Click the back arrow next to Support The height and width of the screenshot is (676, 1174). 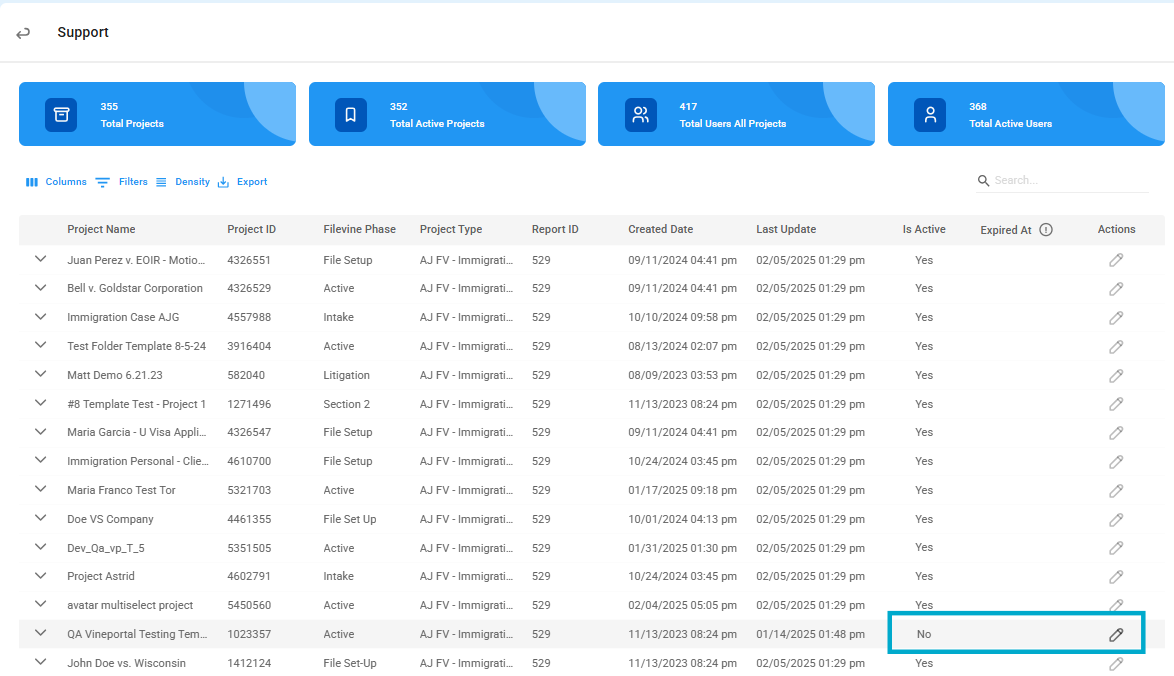[23, 33]
